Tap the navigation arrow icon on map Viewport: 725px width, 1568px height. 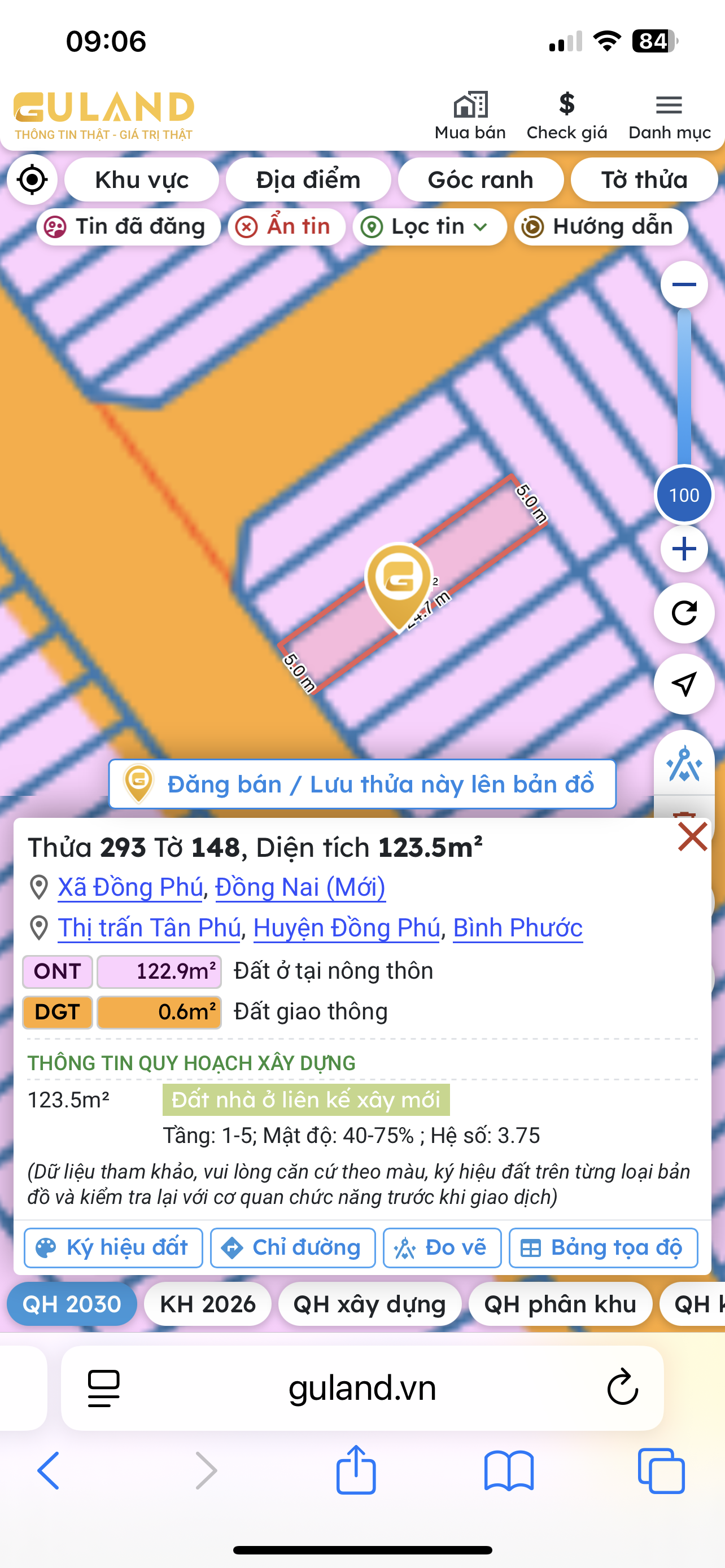[684, 684]
